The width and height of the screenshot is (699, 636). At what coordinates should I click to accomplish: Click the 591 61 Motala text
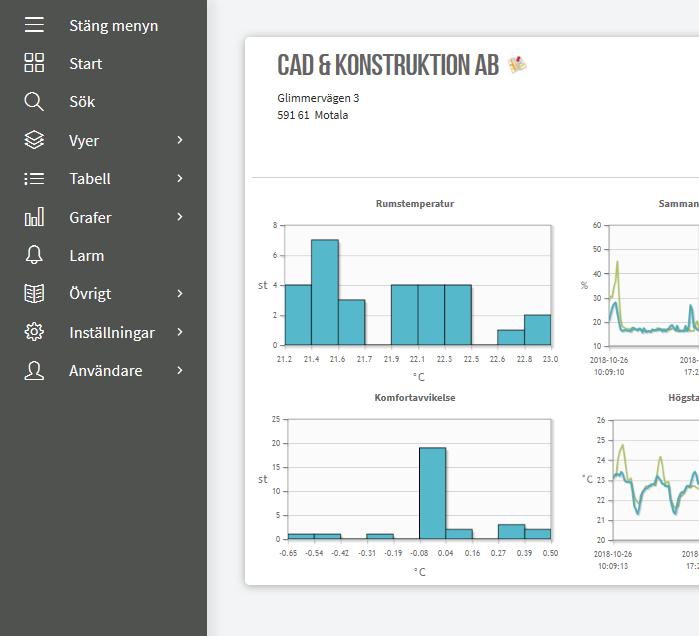pyautogui.click(x=312, y=115)
